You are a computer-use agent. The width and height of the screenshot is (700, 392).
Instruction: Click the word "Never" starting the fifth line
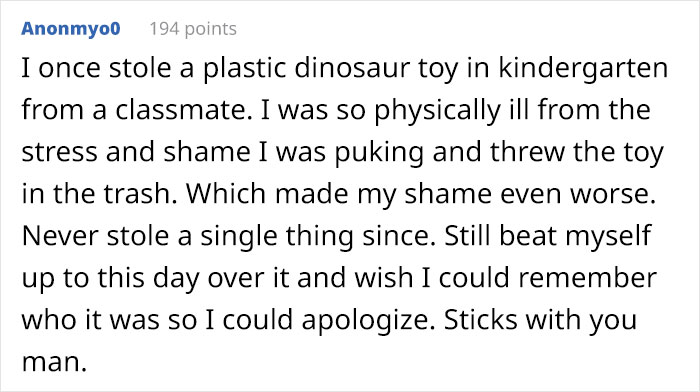(60, 236)
